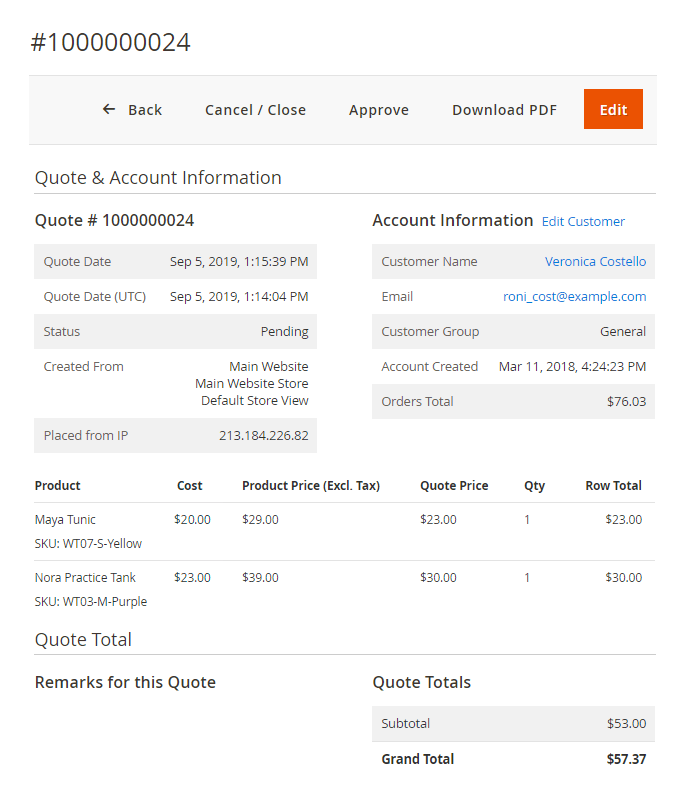Download the quote as PDF
The width and height of the screenshot is (685, 795).
(x=504, y=110)
